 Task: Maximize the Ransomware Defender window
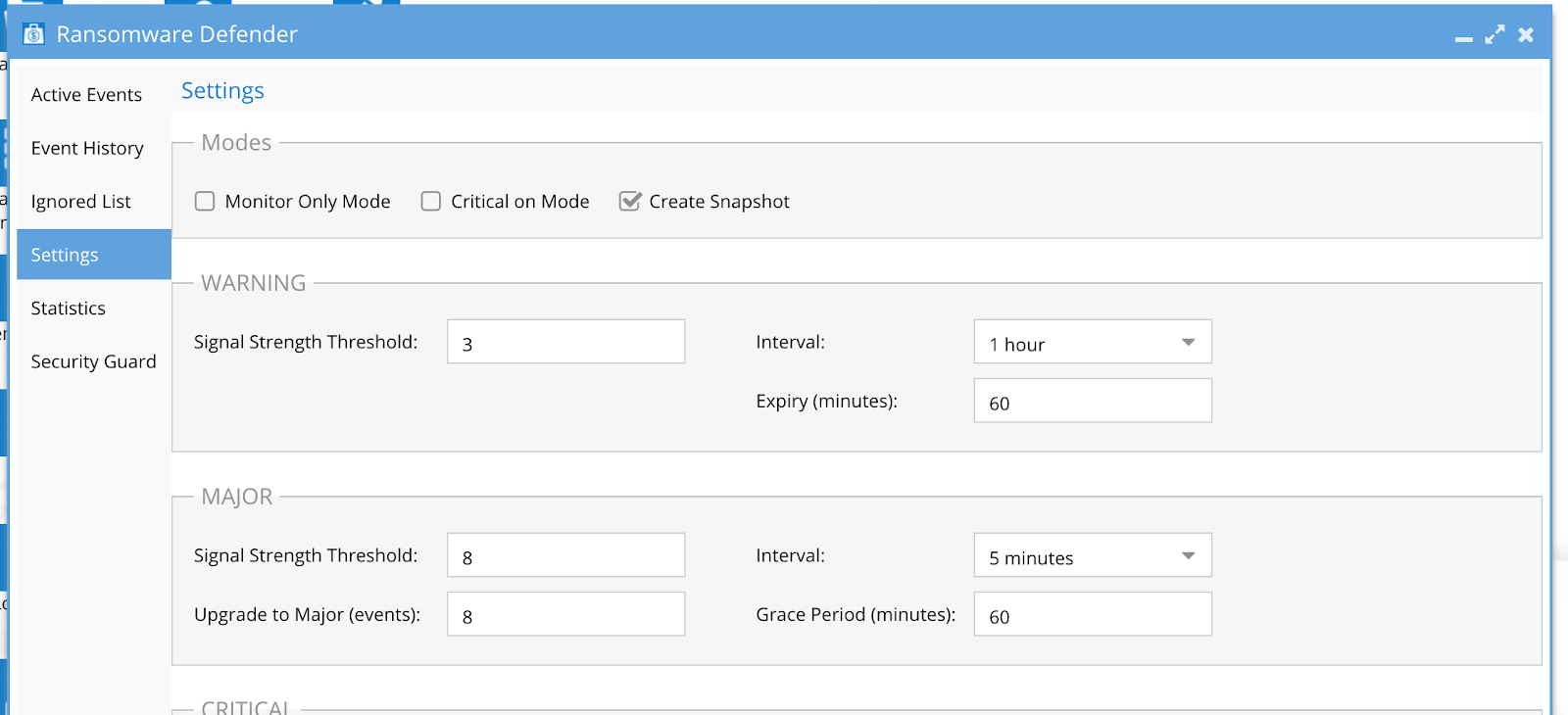tap(1494, 34)
